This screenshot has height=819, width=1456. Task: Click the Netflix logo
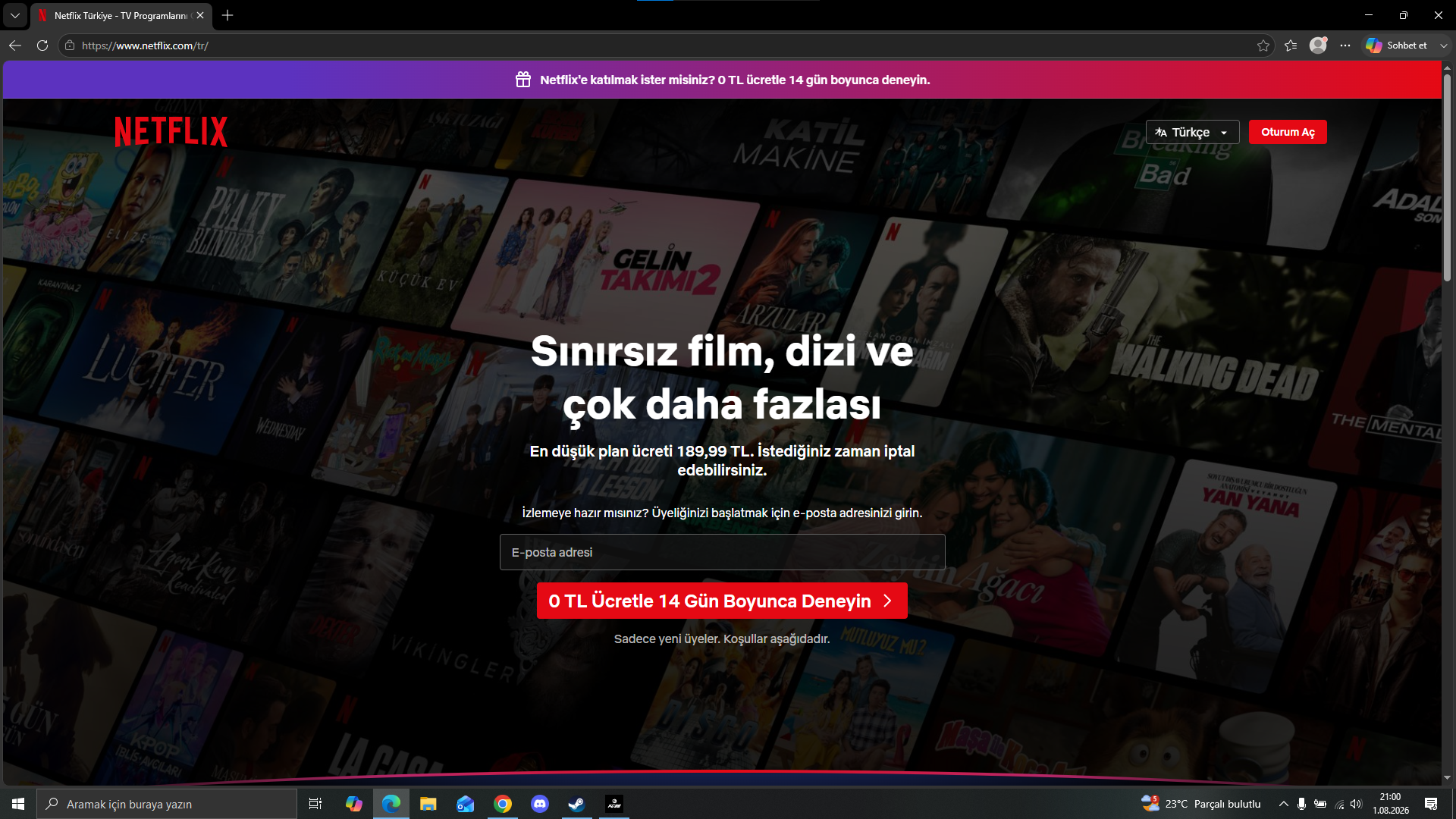click(171, 131)
